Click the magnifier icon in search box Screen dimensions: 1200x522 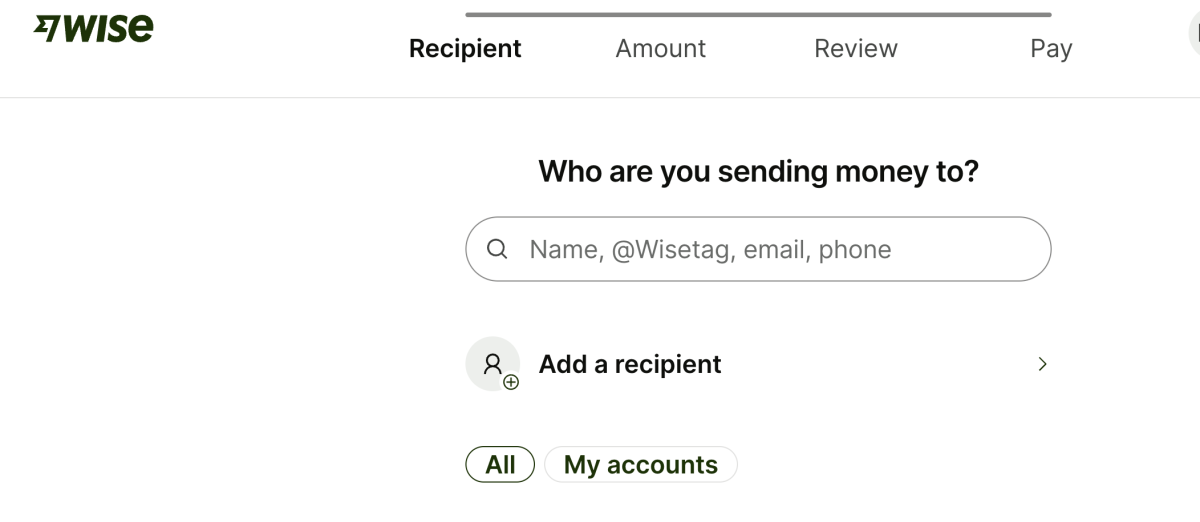497,249
